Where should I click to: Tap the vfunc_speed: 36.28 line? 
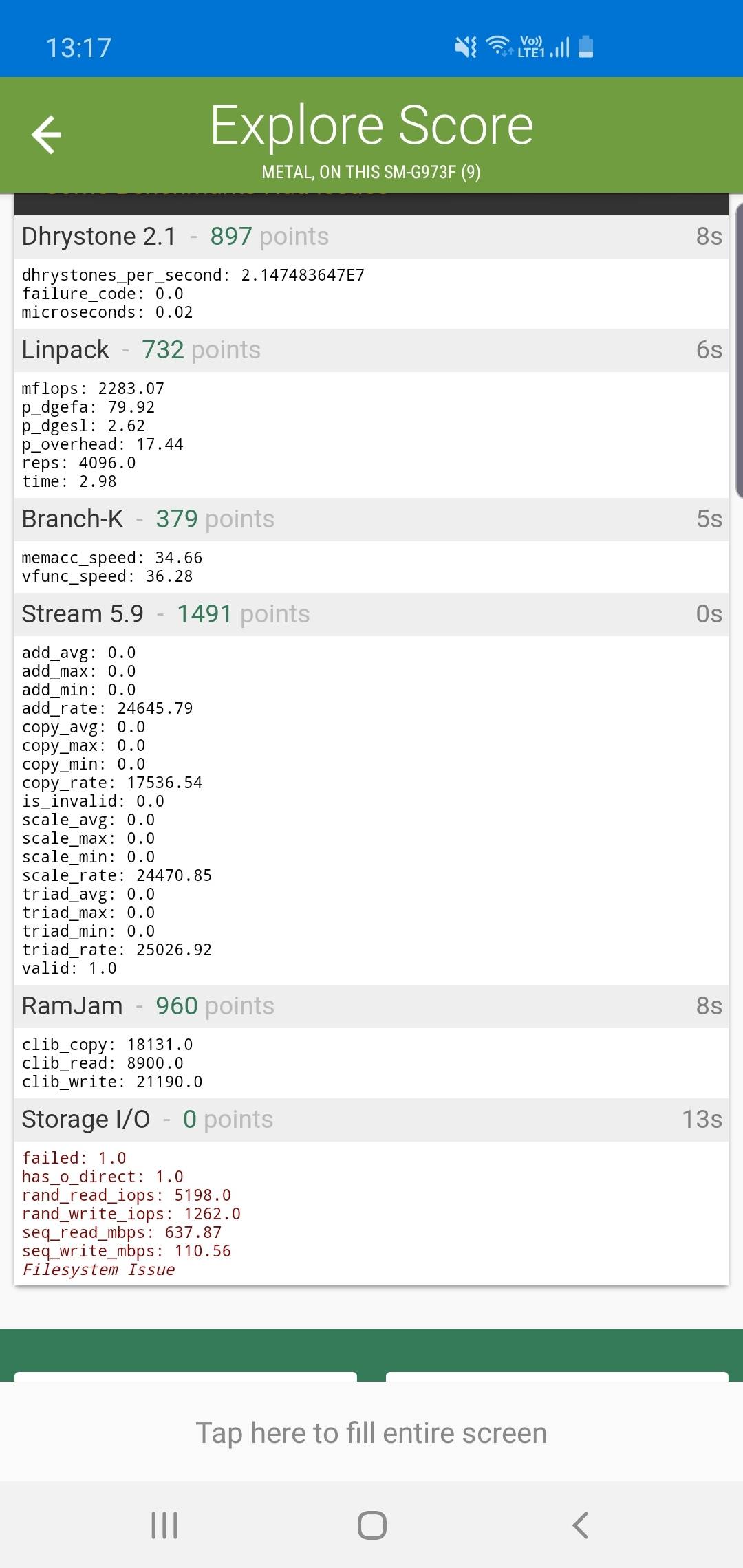click(x=107, y=576)
